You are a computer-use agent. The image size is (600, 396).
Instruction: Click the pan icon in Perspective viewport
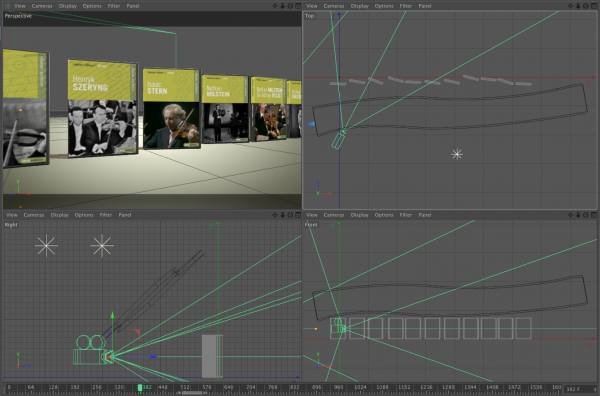pyautogui.click(x=275, y=6)
